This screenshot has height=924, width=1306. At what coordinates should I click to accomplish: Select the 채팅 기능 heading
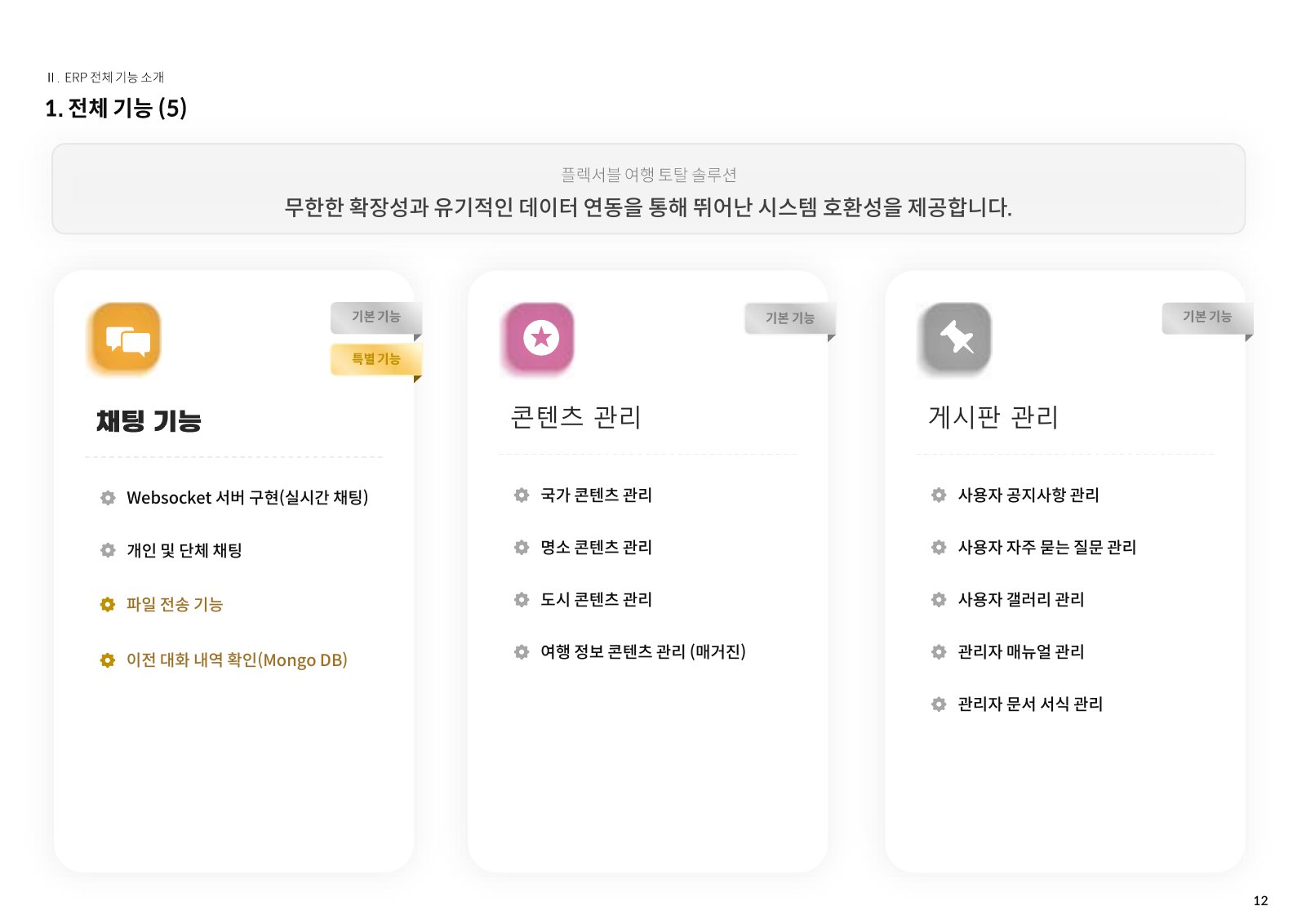pos(149,421)
